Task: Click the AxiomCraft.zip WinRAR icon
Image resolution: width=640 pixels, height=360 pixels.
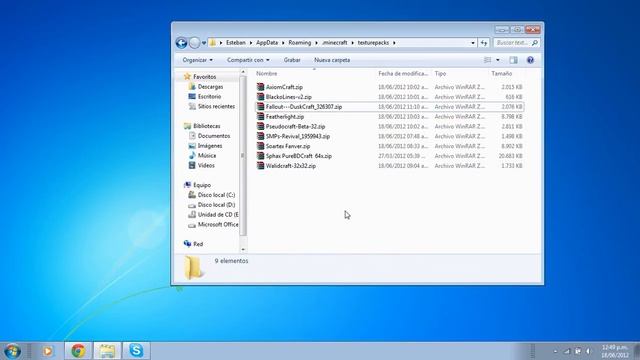Action: [x=260, y=87]
